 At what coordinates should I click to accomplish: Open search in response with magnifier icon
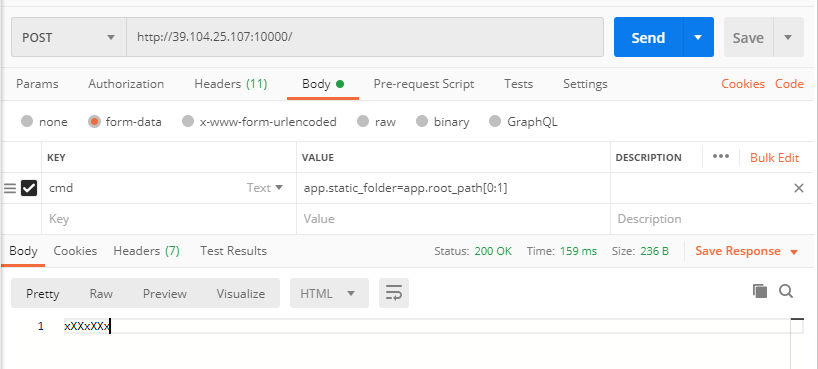[786, 291]
